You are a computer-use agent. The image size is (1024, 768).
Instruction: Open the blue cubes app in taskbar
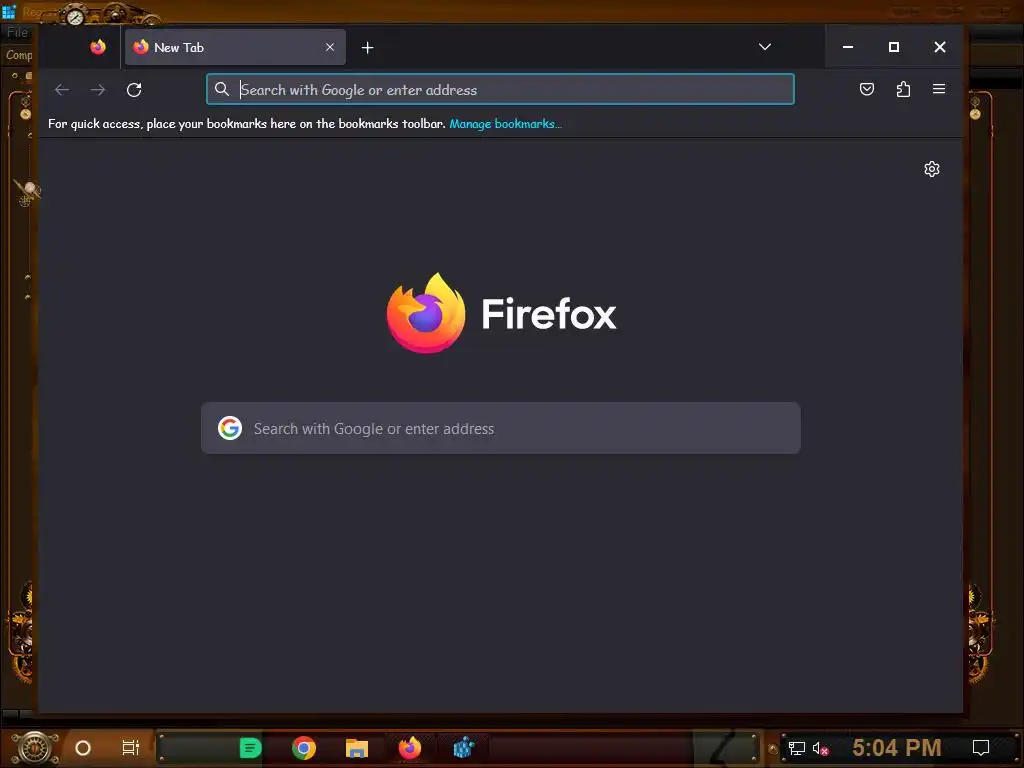click(463, 748)
